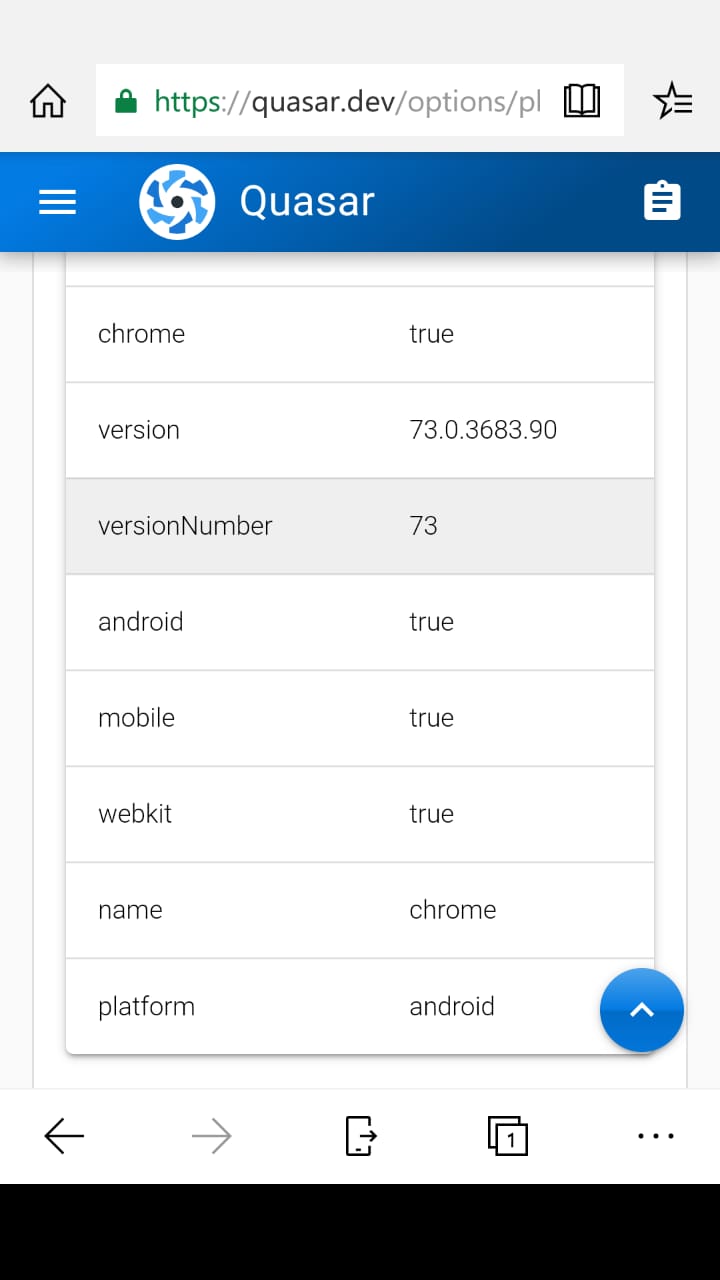Tap the name chrome row

click(x=360, y=909)
